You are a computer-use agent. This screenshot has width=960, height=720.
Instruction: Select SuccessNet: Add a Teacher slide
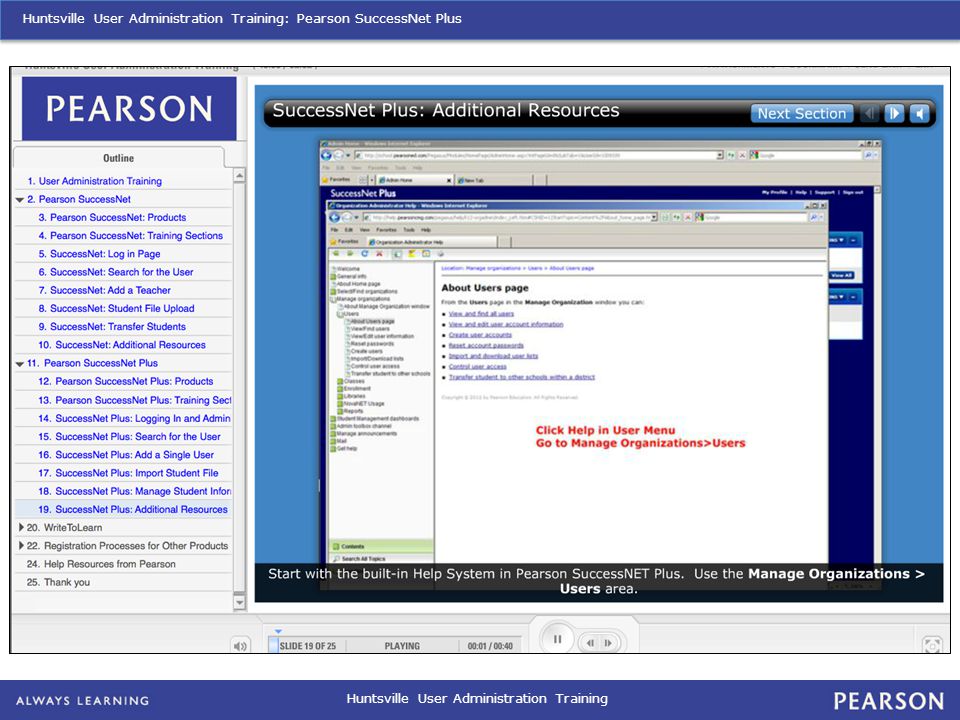[104, 290]
